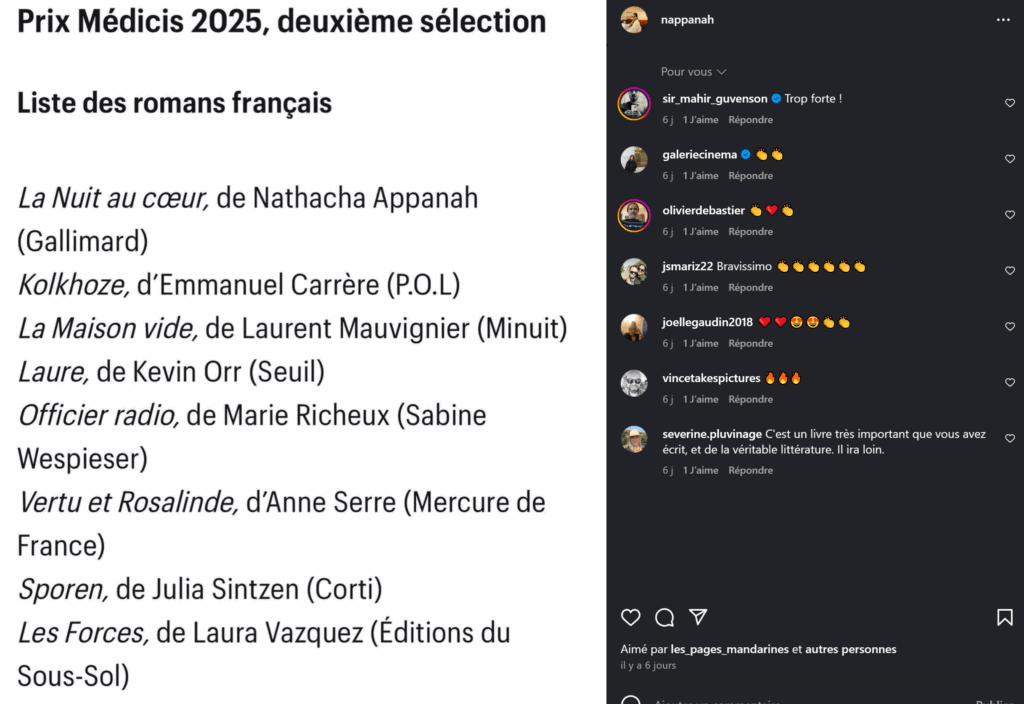1024x704 pixels.
Task: Reply to olivierdebastier's comment
Action: tap(750, 232)
